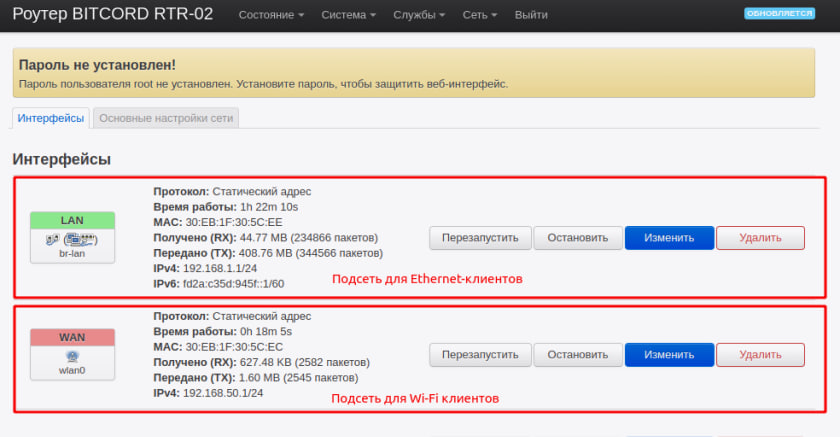Click the Роутер BITCORD RTR-02 title link
840x437 pixels.
click(112, 15)
